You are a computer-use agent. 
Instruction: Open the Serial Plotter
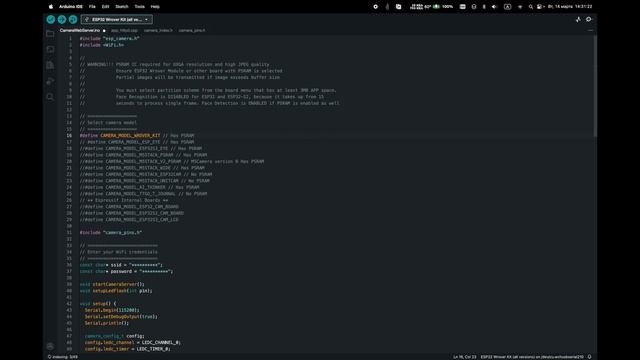pyautogui.click(x=578, y=19)
